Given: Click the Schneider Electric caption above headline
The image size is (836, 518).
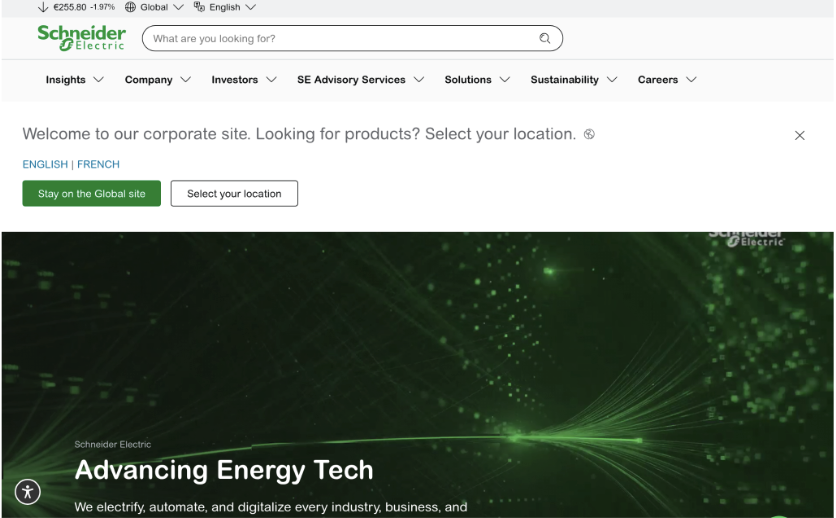Looking at the screenshot, I should pos(112,444).
